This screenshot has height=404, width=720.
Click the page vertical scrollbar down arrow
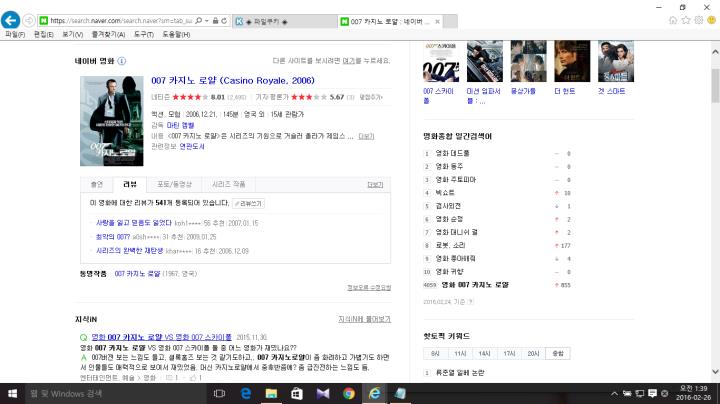coord(715,371)
